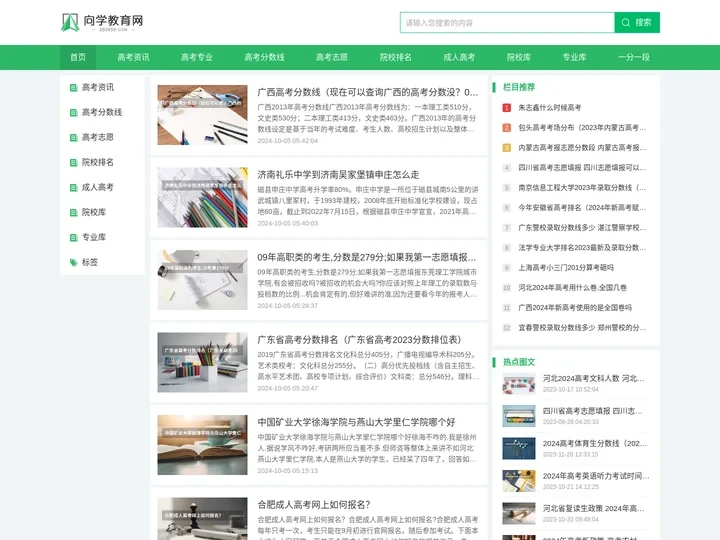Open 高考志愿 in the top navigation bar
The width and height of the screenshot is (720, 540).
click(332, 57)
